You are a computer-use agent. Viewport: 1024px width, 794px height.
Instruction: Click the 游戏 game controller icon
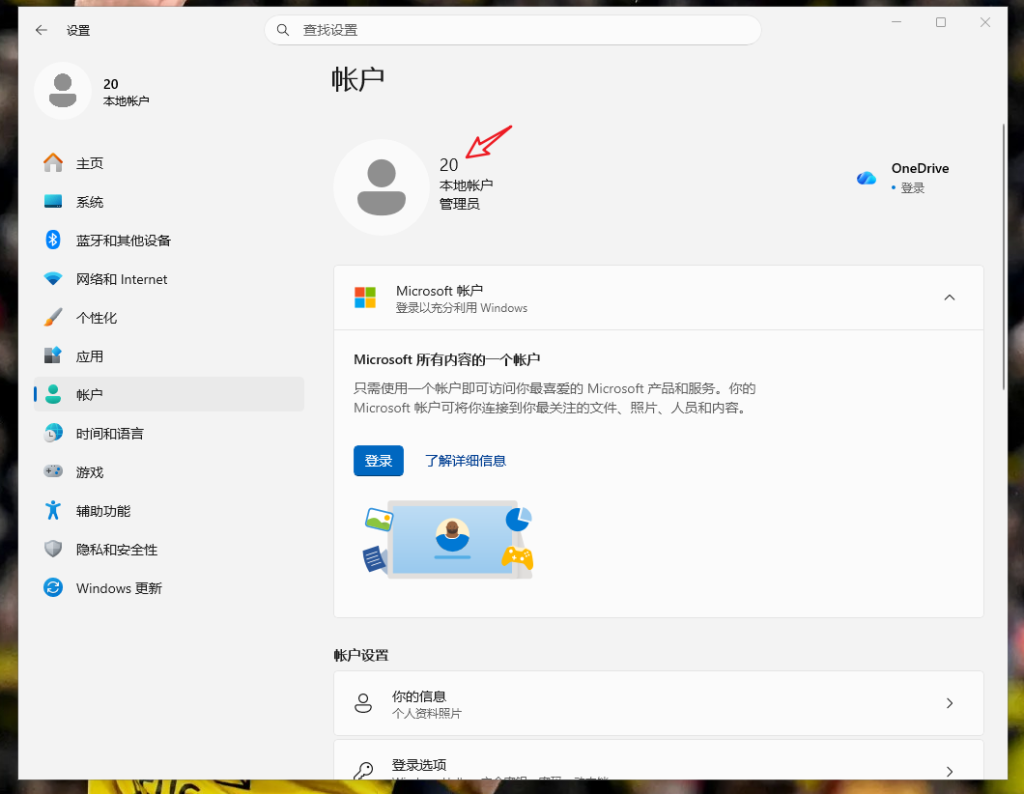(x=53, y=471)
